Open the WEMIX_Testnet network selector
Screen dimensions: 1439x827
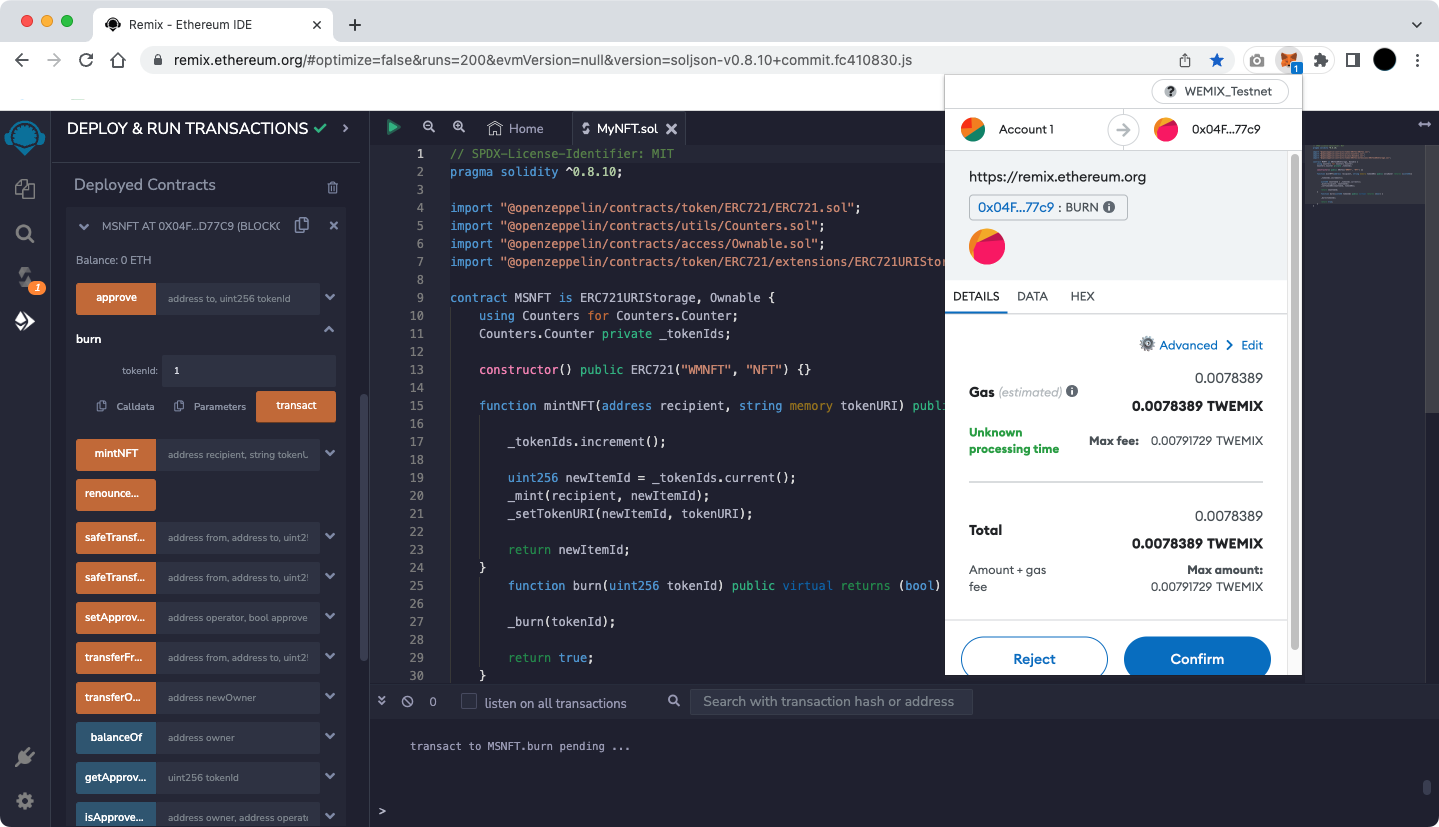pos(1220,91)
